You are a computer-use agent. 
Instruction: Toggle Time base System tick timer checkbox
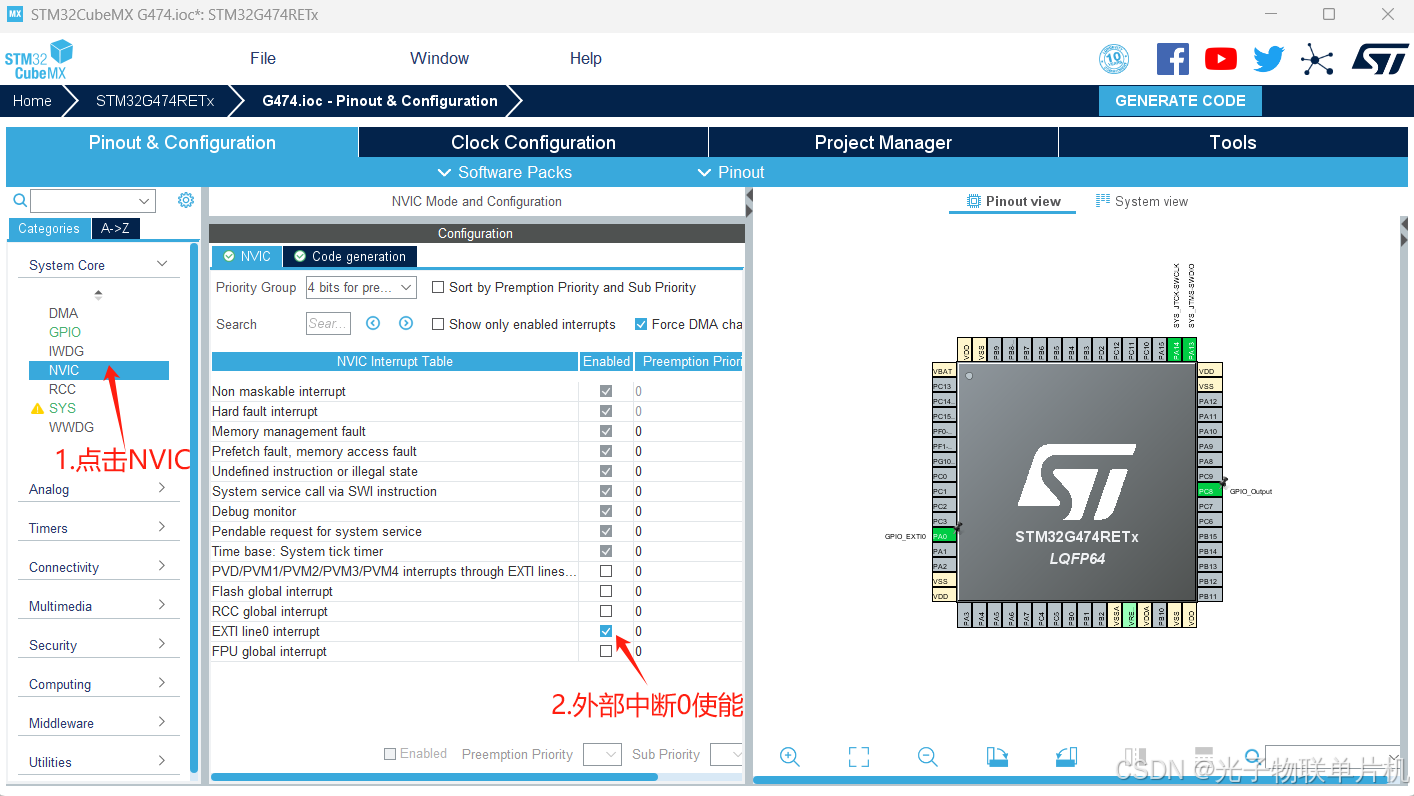pyautogui.click(x=606, y=551)
